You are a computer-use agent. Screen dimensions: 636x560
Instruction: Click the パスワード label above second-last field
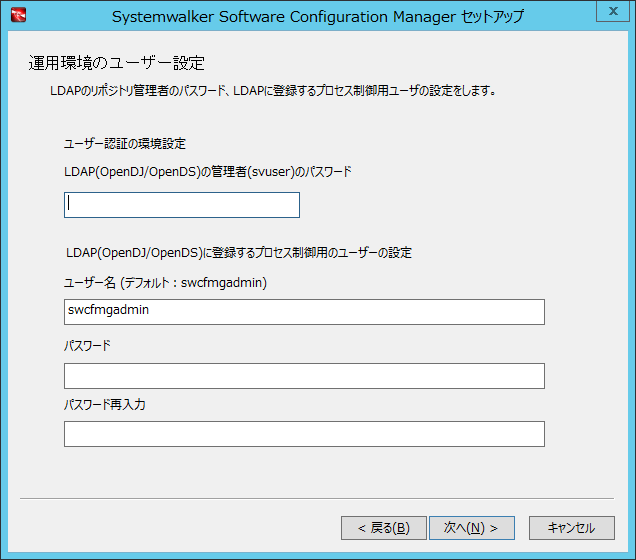pyautogui.click(x=87, y=345)
